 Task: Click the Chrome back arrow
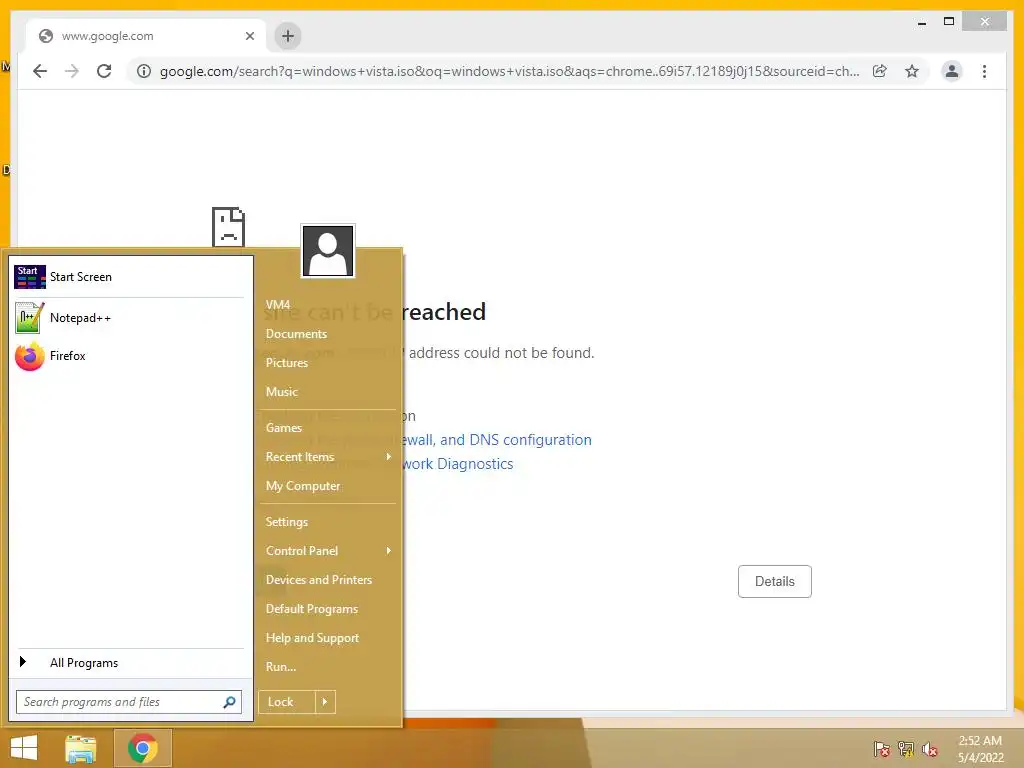pos(40,71)
